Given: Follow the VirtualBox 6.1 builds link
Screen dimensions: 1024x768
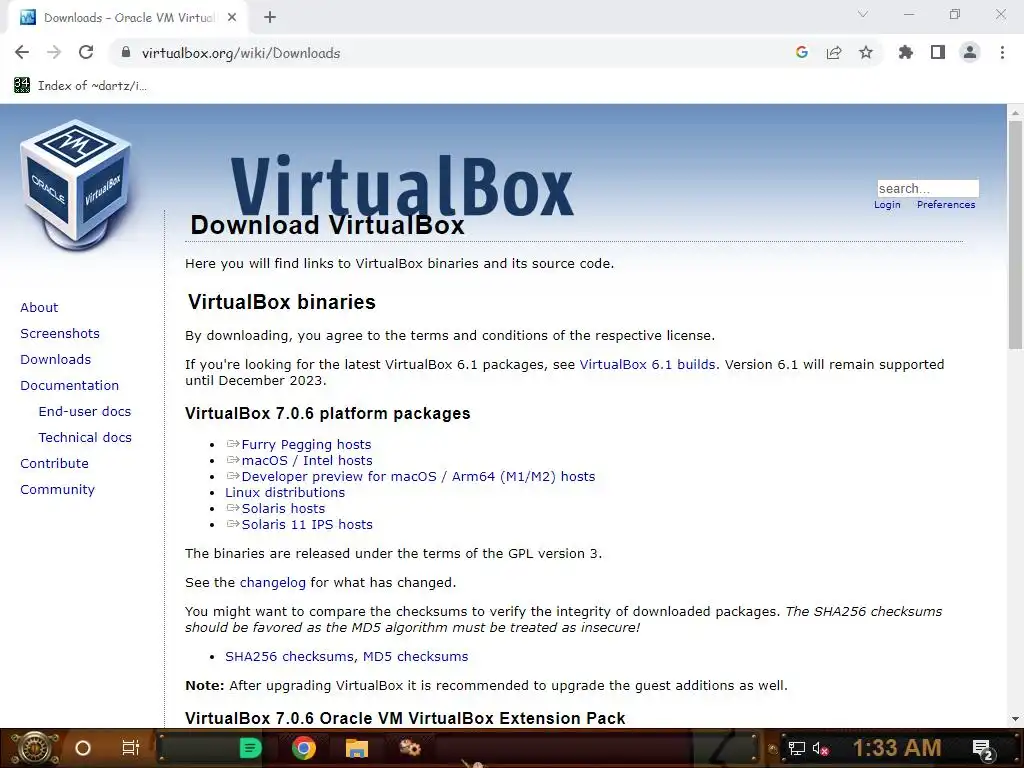Looking at the screenshot, I should (x=647, y=364).
